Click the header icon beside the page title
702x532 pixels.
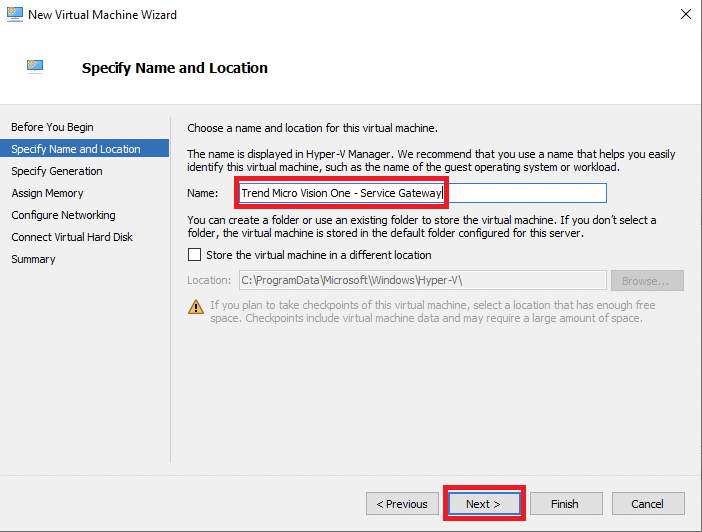[x=36, y=67]
